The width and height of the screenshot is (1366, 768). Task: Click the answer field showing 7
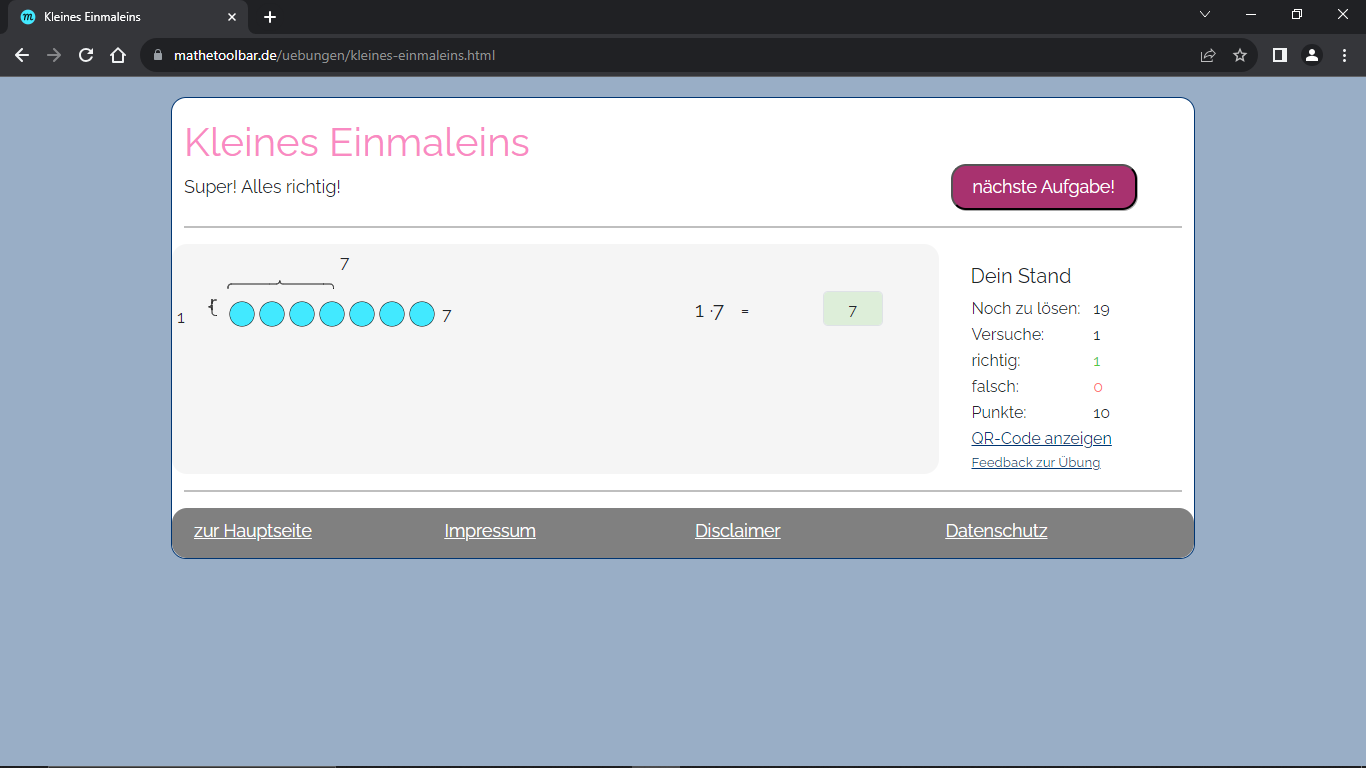(852, 309)
